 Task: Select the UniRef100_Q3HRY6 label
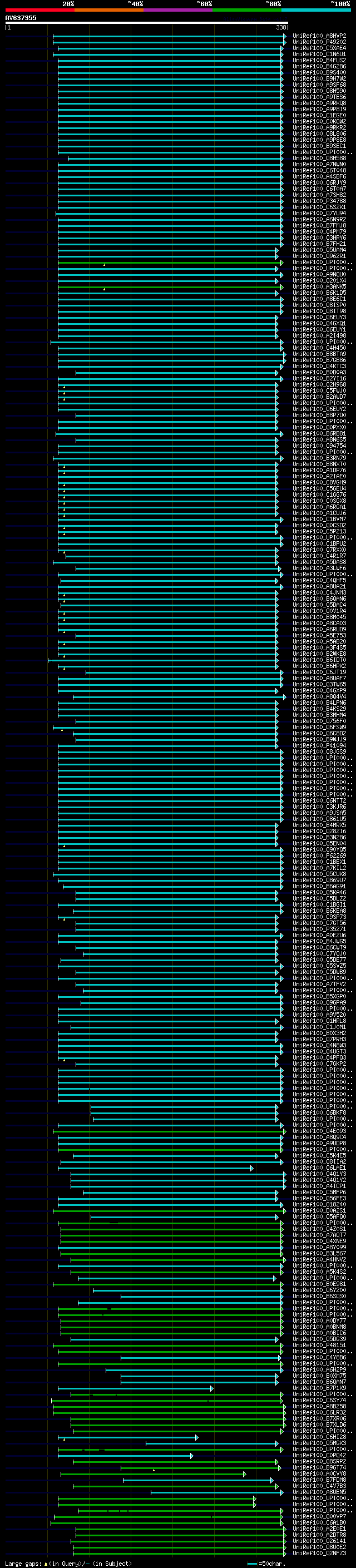click(319, 238)
